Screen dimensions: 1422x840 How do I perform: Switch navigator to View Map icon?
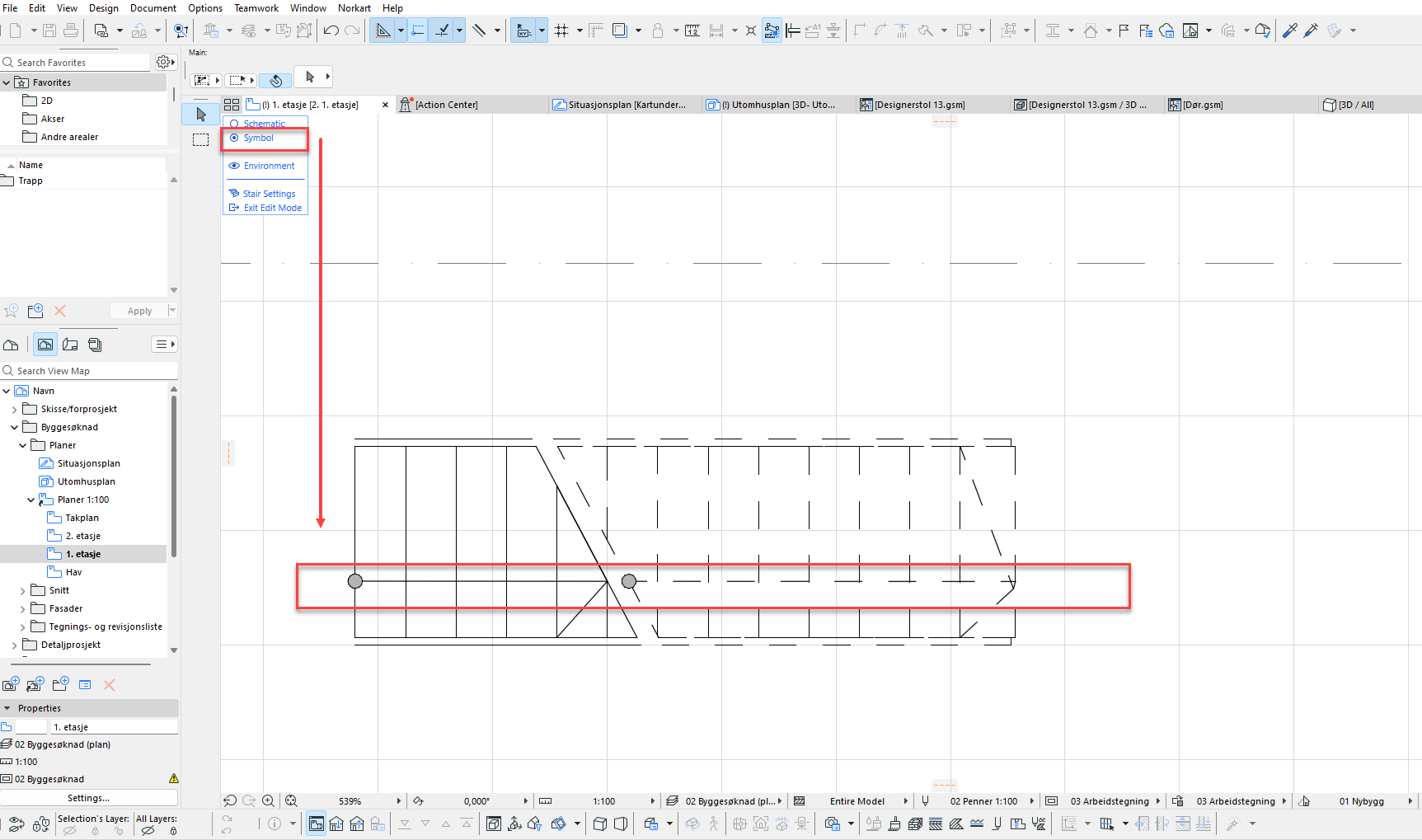point(45,345)
